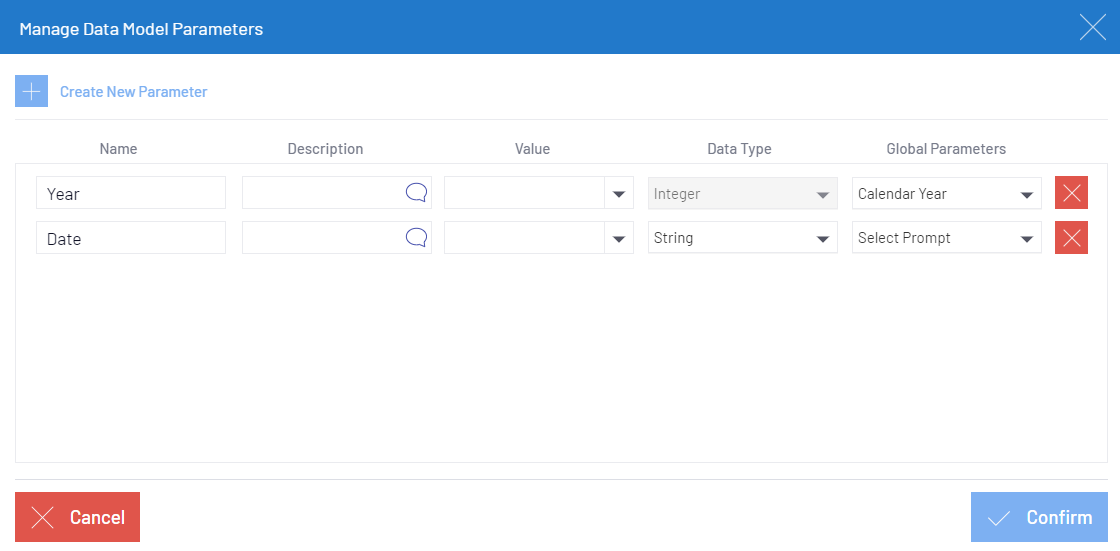
Task: Click the Date name input field
Action: [x=130, y=239]
